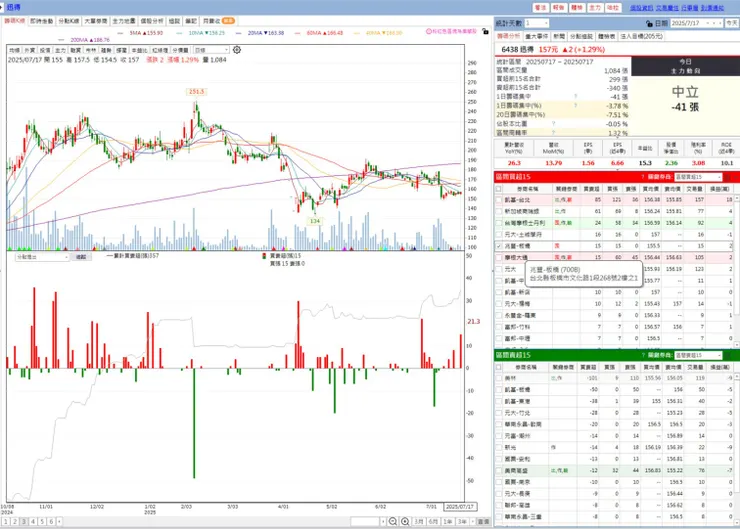Check the 台灣摩根士丹利 broker checkbox
The image size is (740, 529).
coord(499,223)
